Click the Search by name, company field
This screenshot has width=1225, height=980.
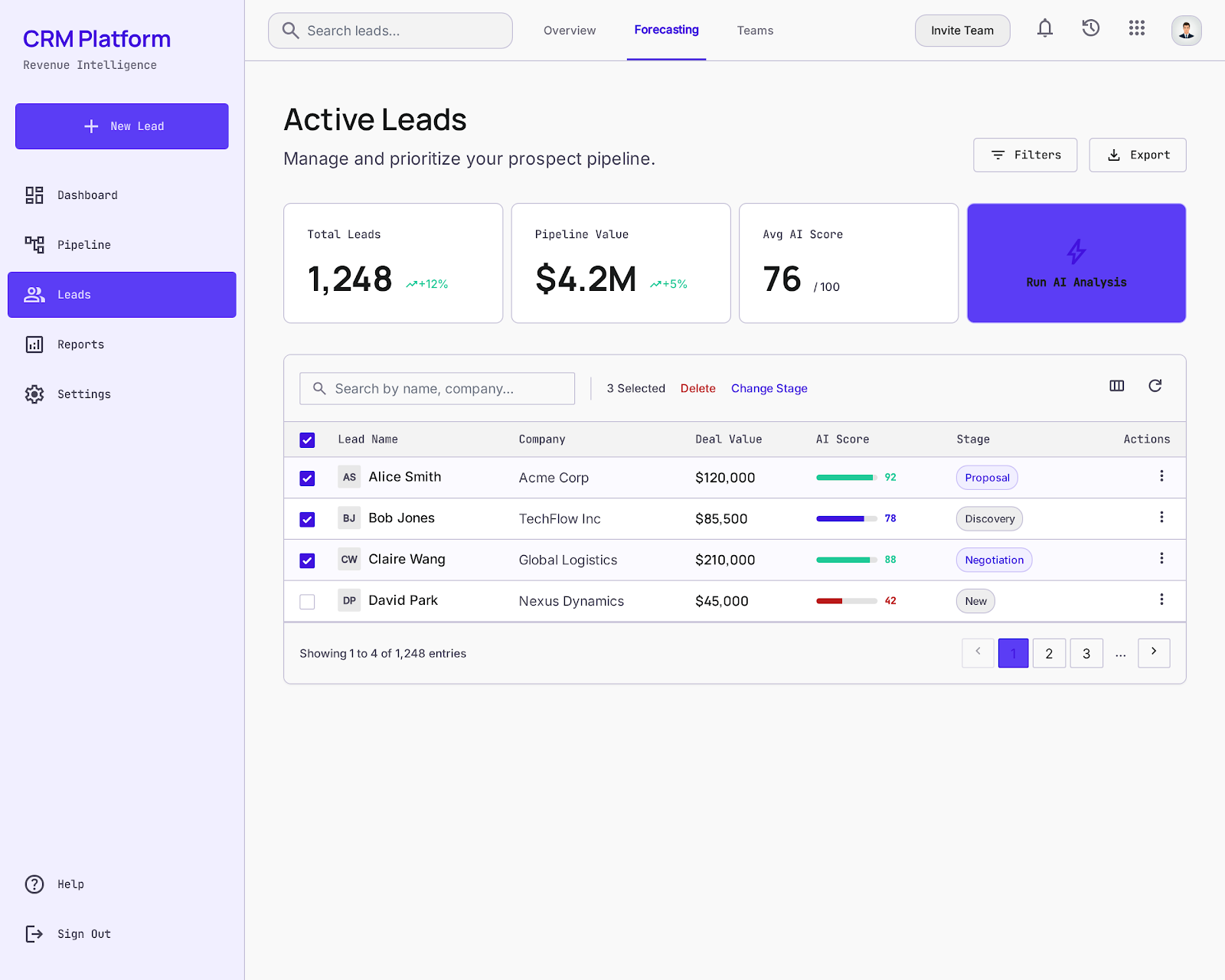[437, 389]
